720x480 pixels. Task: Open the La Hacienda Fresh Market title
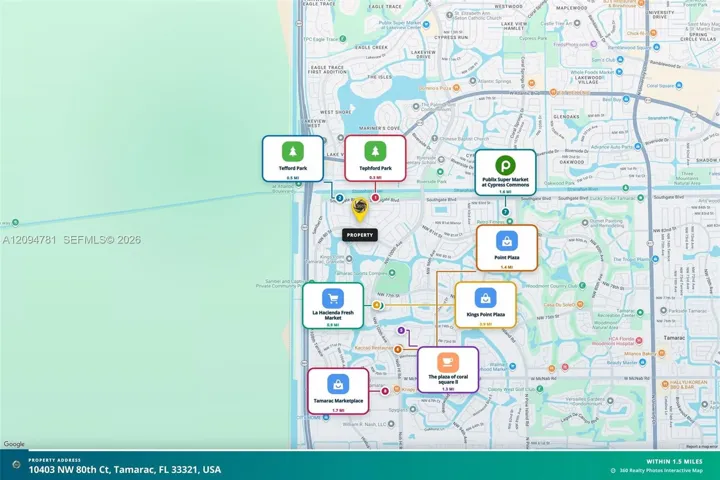tap(333, 315)
